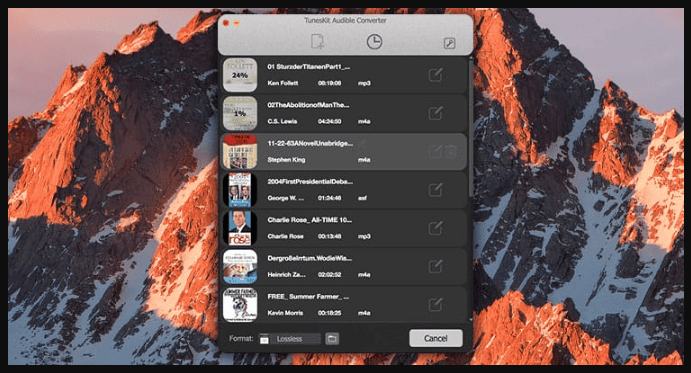Click author name Charlie Rose under the title

[286, 236]
